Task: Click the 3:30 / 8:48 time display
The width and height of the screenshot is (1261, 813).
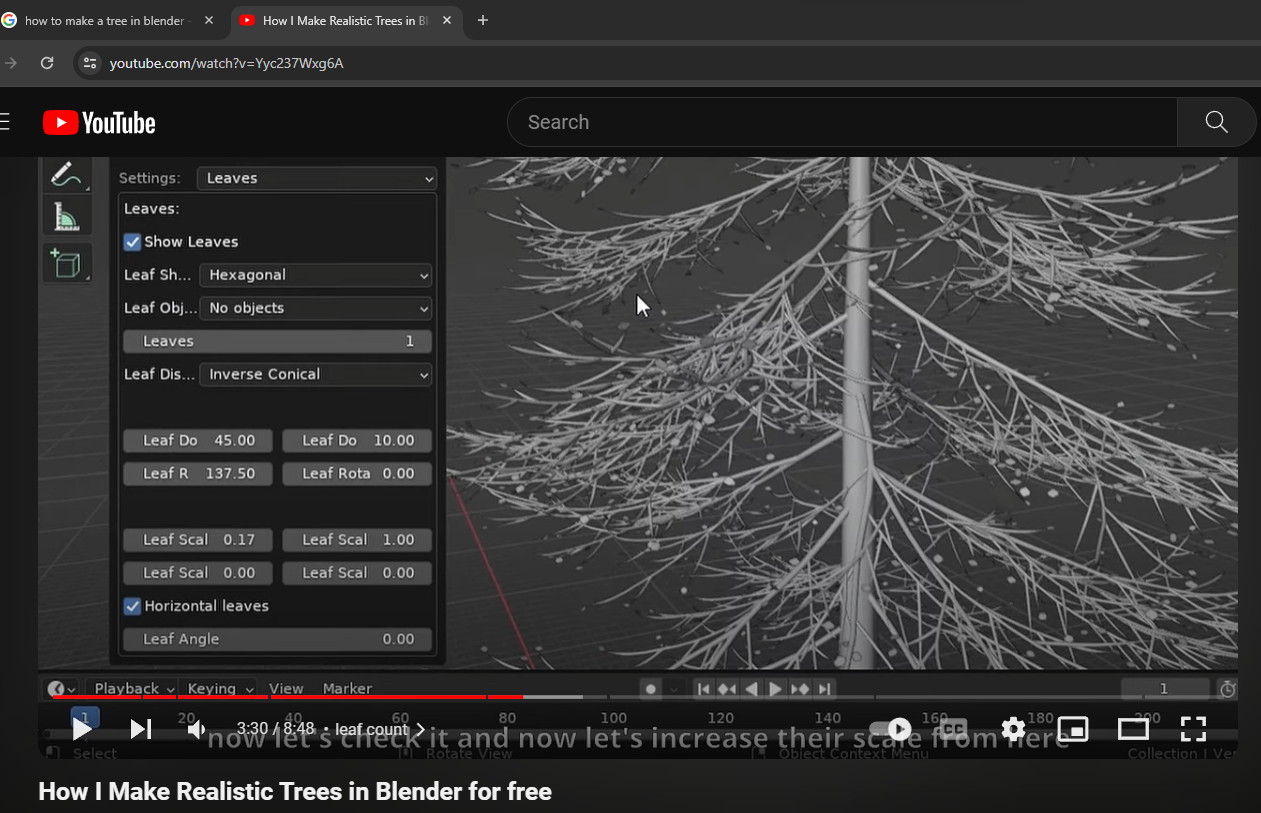Action: click(276, 729)
